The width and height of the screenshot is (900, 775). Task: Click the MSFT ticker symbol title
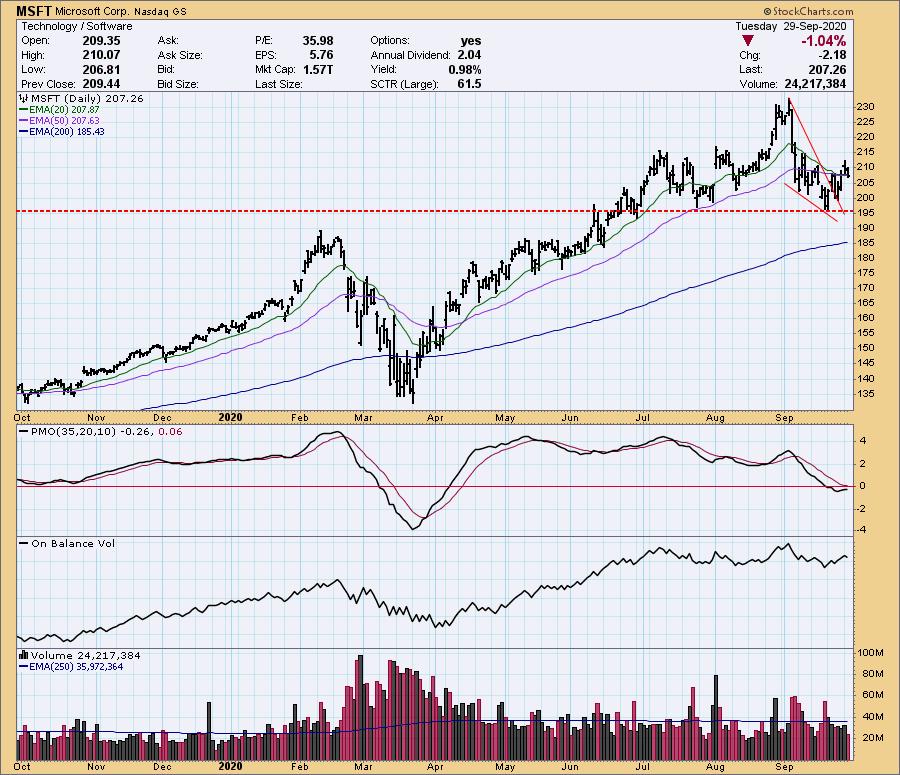[x=34, y=11]
